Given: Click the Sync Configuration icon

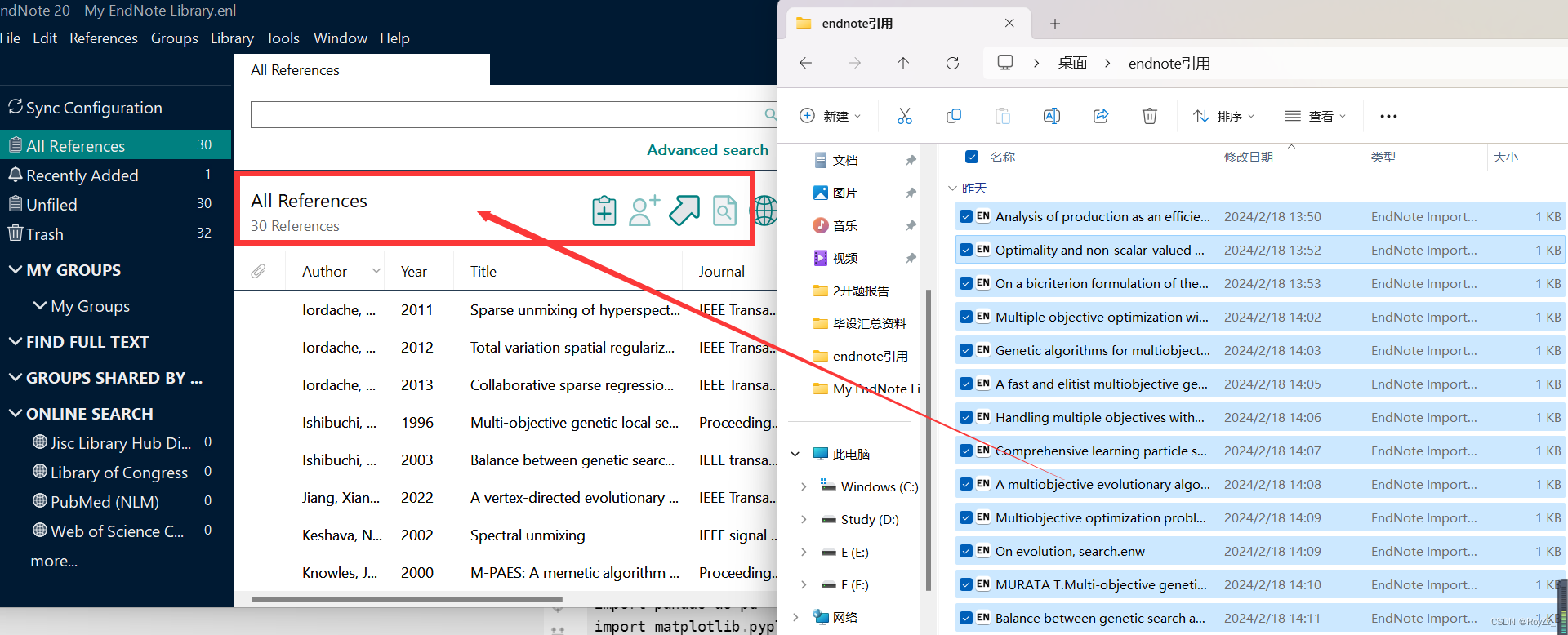Looking at the screenshot, I should point(15,107).
